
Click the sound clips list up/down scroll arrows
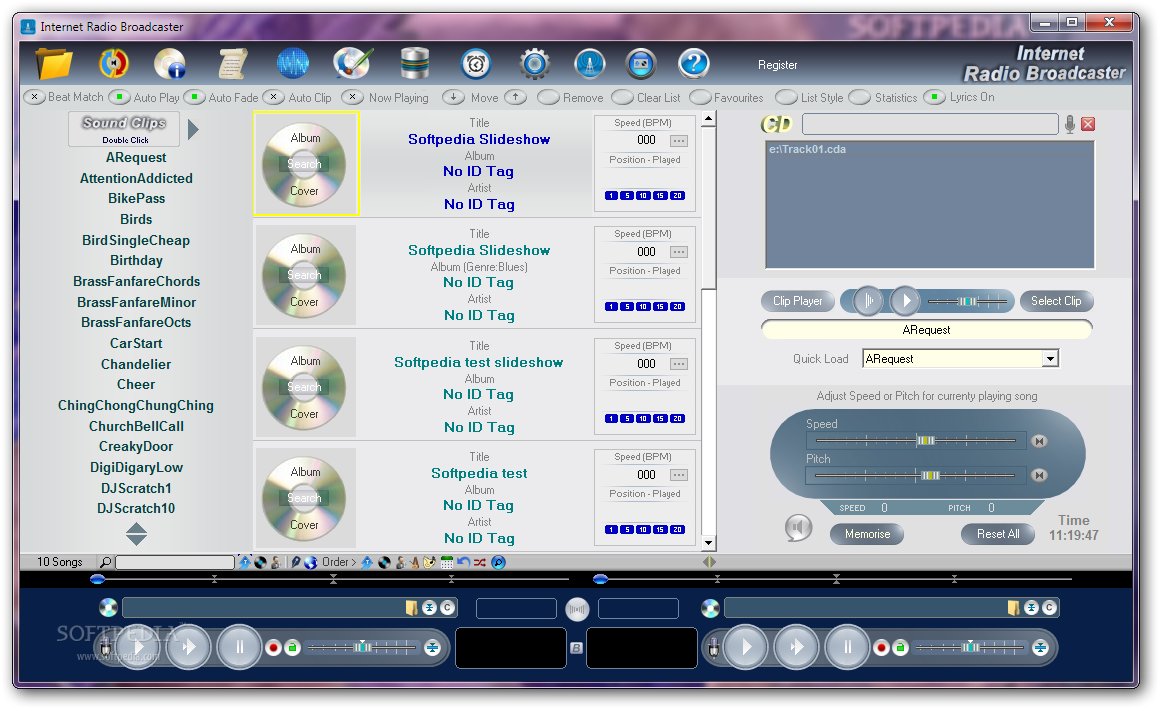coord(137,534)
